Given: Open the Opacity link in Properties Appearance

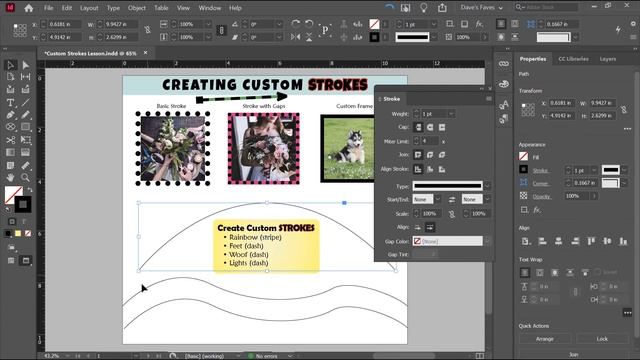Looking at the screenshot, I should pos(542,197).
